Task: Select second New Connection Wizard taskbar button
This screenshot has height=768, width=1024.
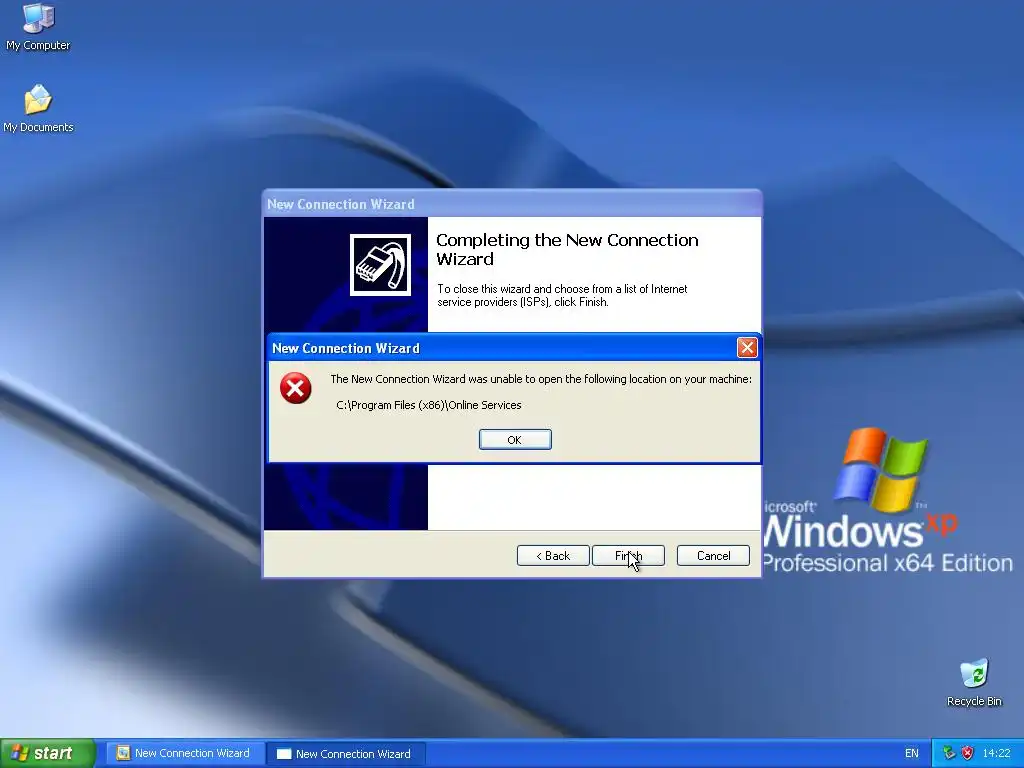Action: click(x=346, y=754)
